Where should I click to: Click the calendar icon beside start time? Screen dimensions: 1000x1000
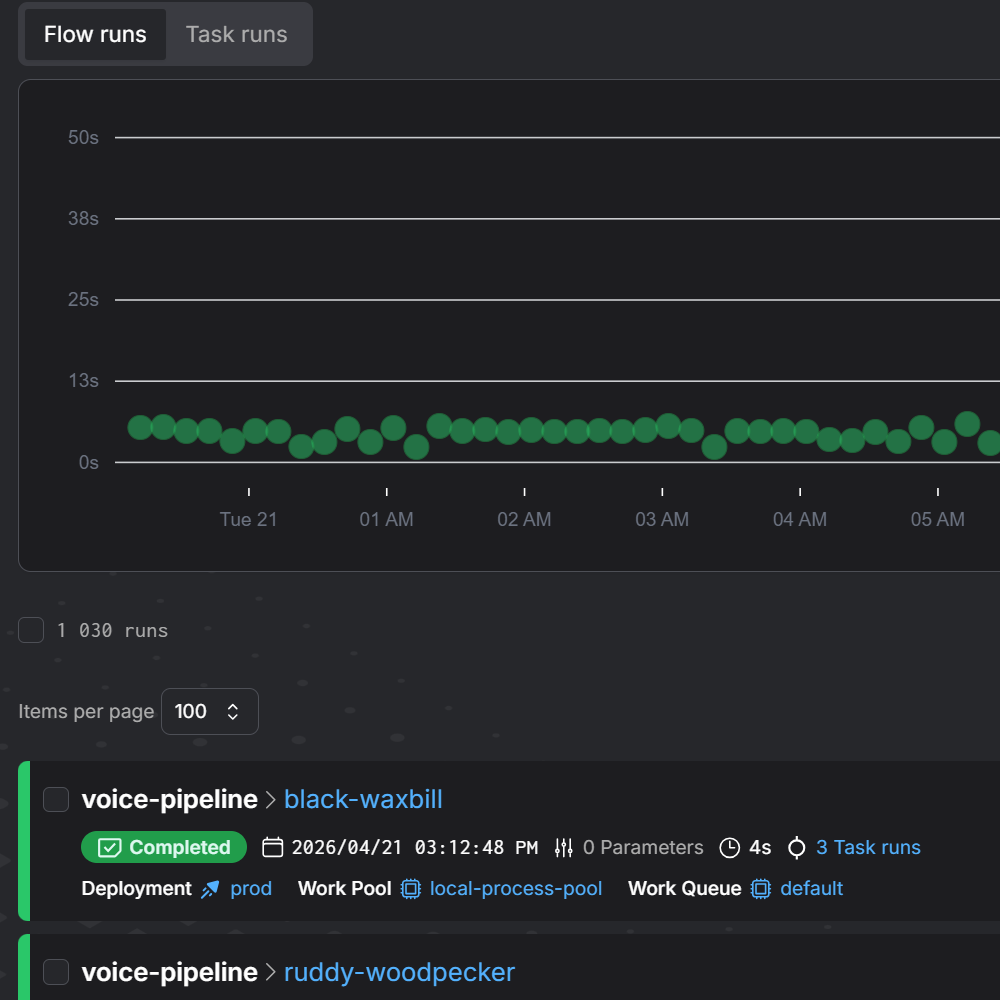tap(273, 848)
